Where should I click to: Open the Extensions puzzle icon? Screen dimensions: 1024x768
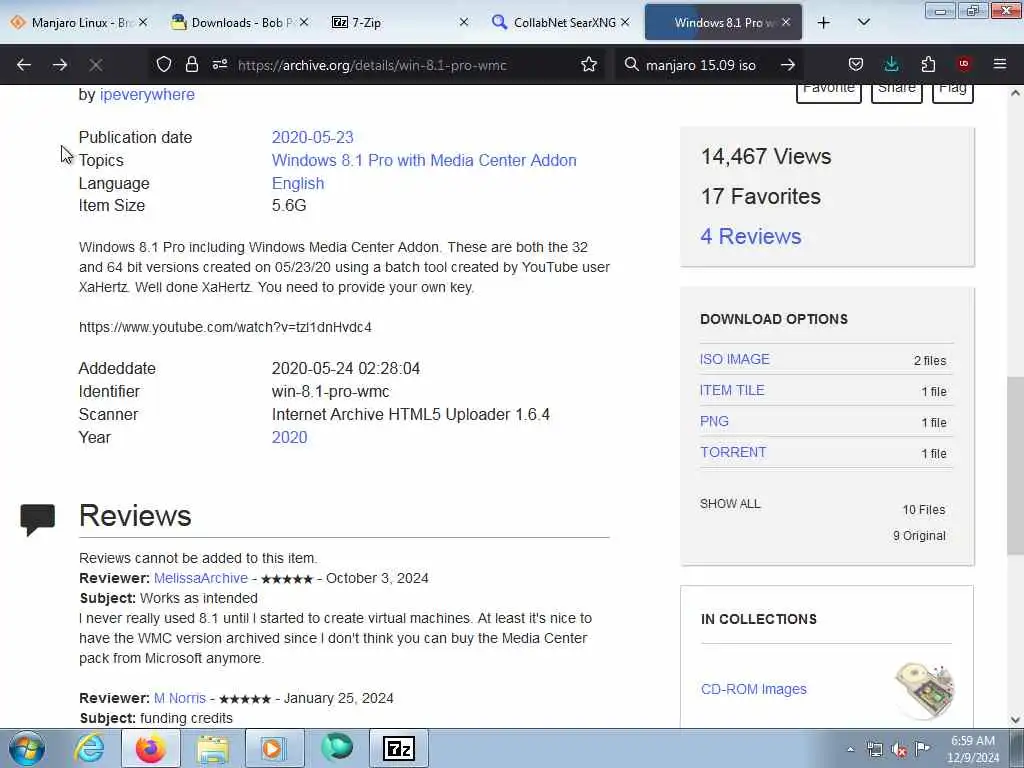pyautogui.click(x=928, y=64)
